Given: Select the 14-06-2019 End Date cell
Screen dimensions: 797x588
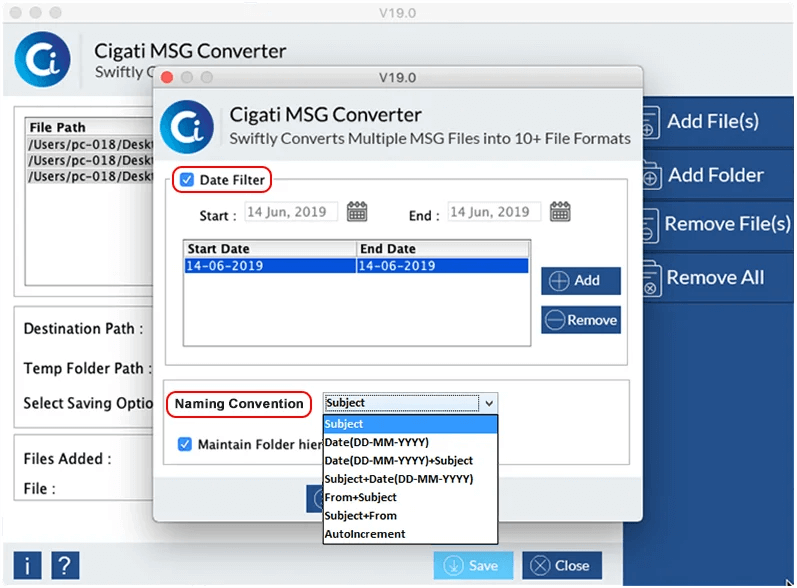Looking at the screenshot, I should [x=442, y=265].
